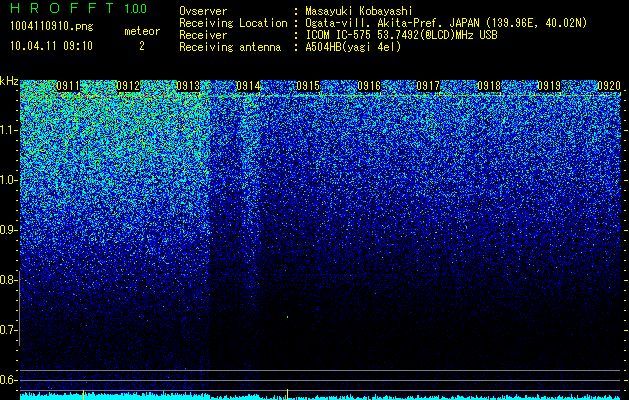The height and width of the screenshot is (400, 629).
Task: Click the 1.0 frequency axis label
Action: [x=8, y=180]
